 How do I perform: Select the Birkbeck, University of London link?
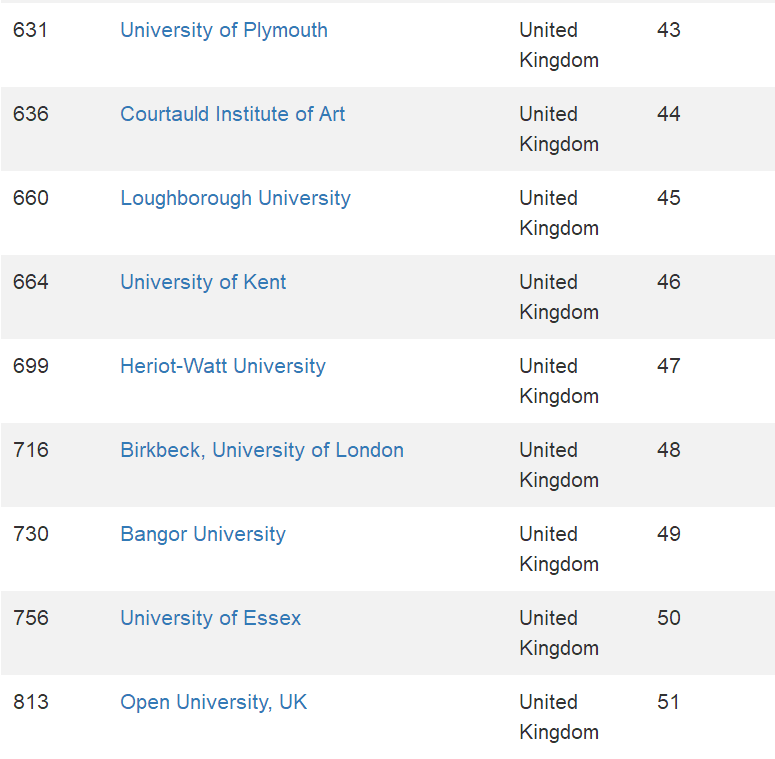[x=262, y=450]
